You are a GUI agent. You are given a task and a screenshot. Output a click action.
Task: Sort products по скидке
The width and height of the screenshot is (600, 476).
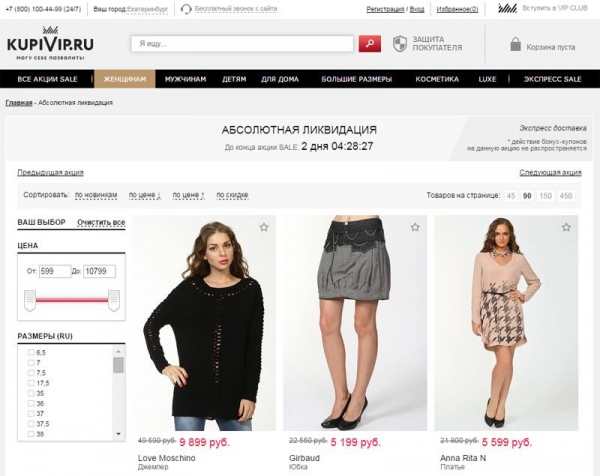[x=232, y=195]
